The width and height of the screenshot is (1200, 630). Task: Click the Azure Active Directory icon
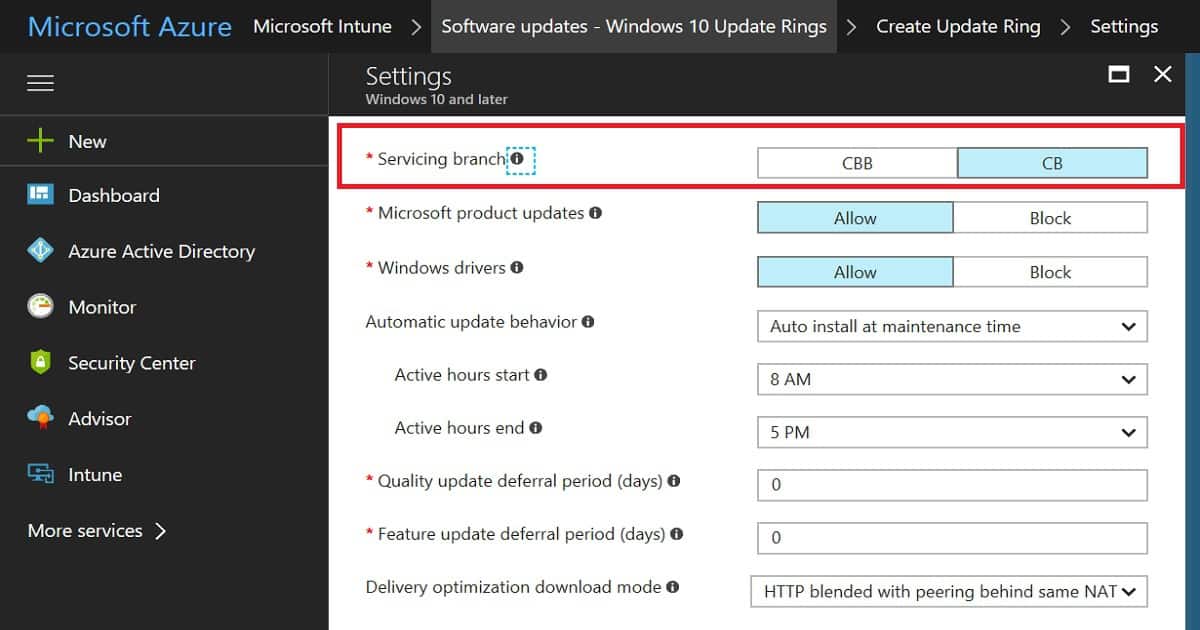[x=40, y=251]
